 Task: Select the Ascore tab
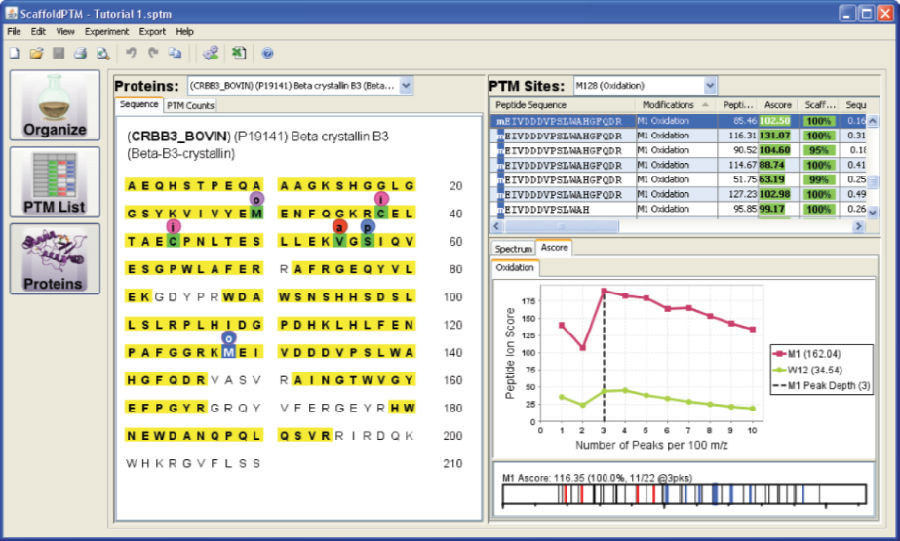pyautogui.click(x=554, y=248)
